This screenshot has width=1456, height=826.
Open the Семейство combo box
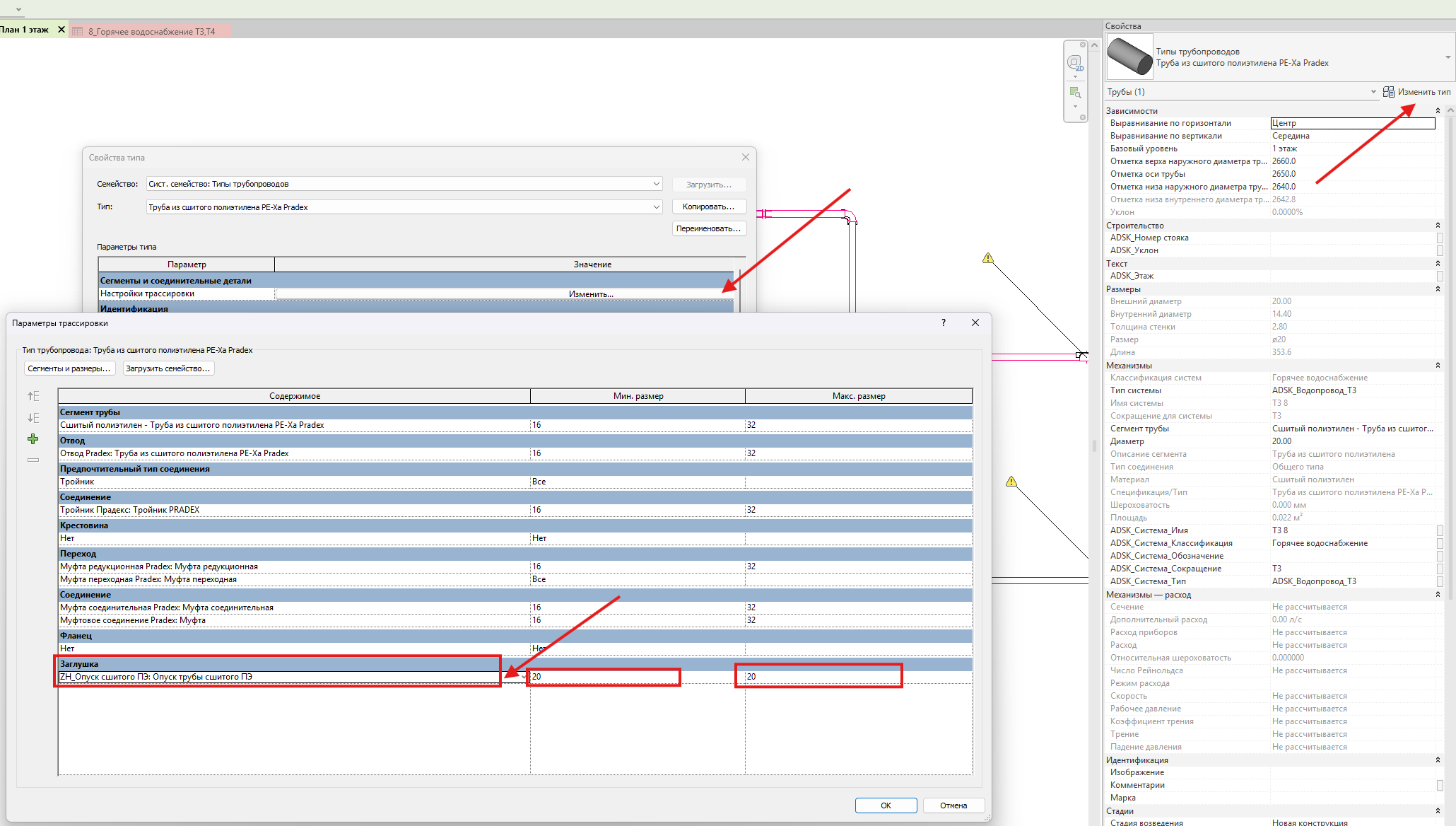[x=404, y=184]
